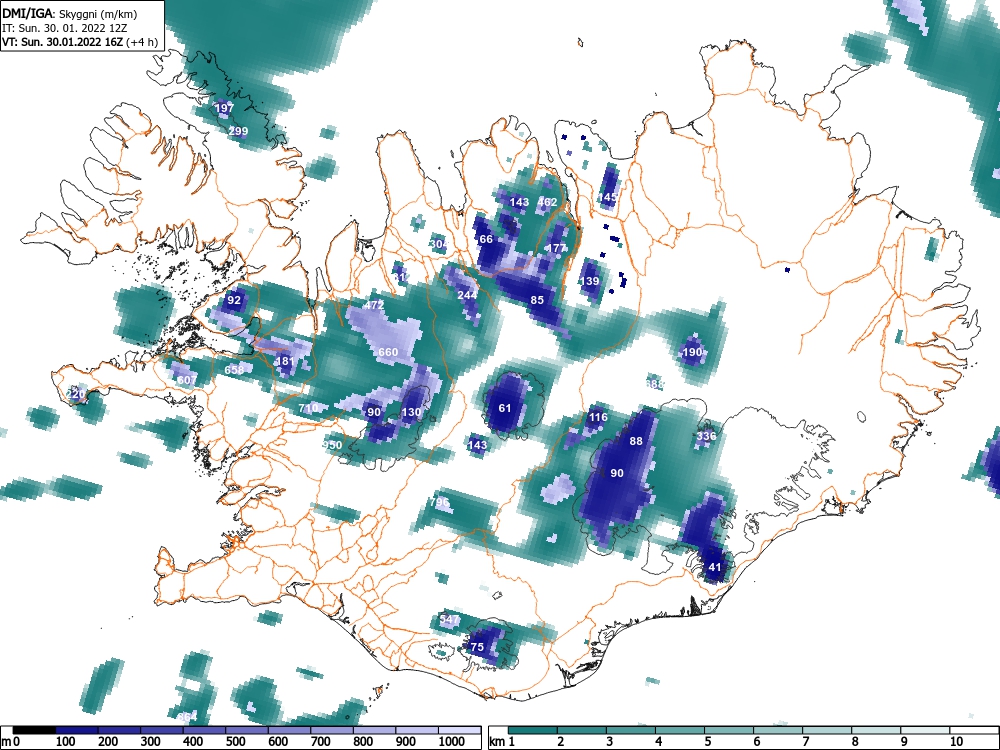Select the 658 value label
The height and width of the screenshot is (750, 1000).
[x=234, y=370]
